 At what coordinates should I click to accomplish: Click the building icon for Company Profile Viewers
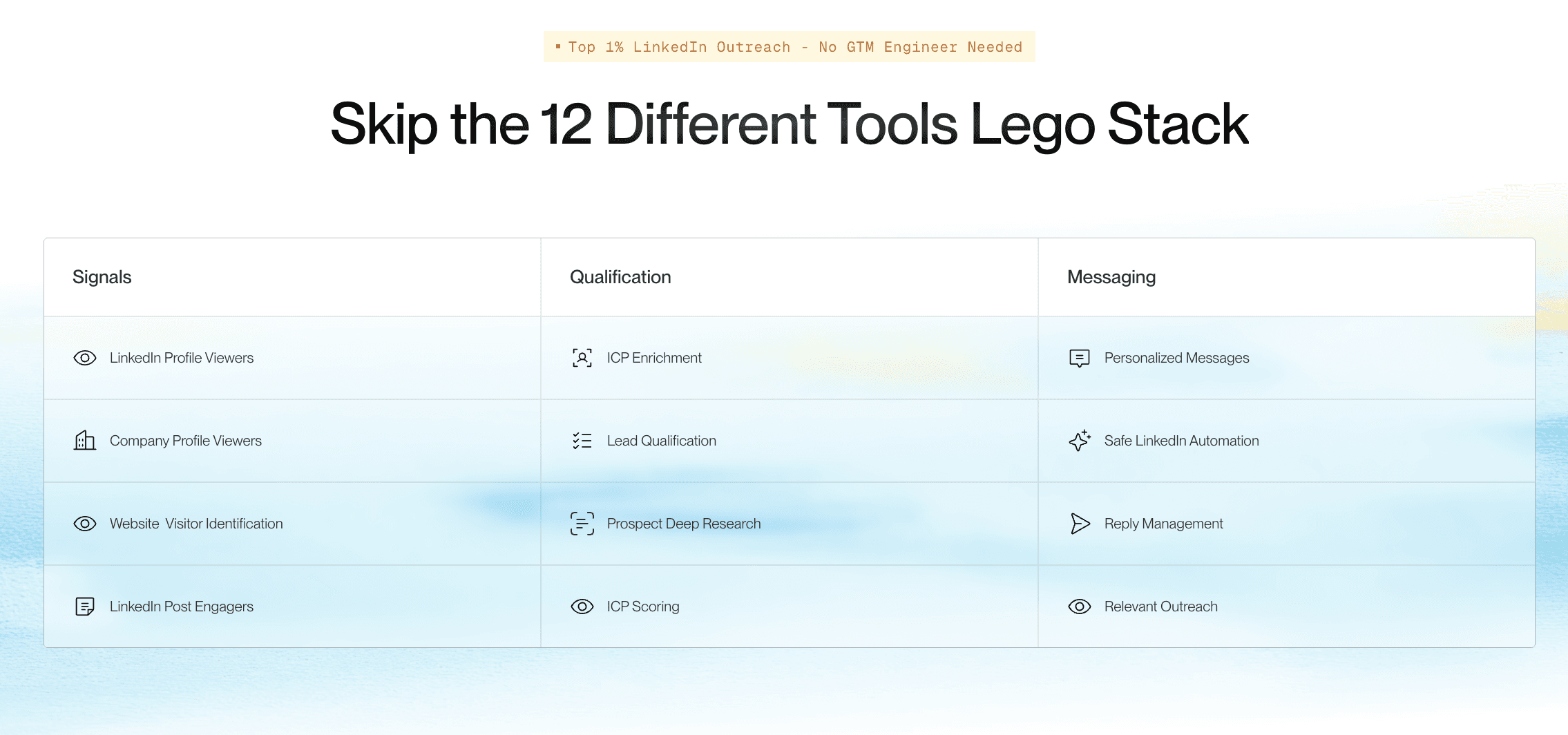pyautogui.click(x=85, y=440)
